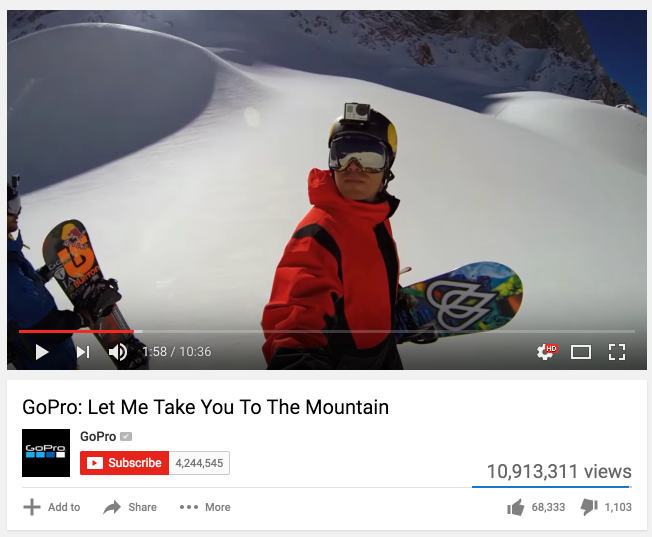Click the plus Add to icon

point(32,507)
